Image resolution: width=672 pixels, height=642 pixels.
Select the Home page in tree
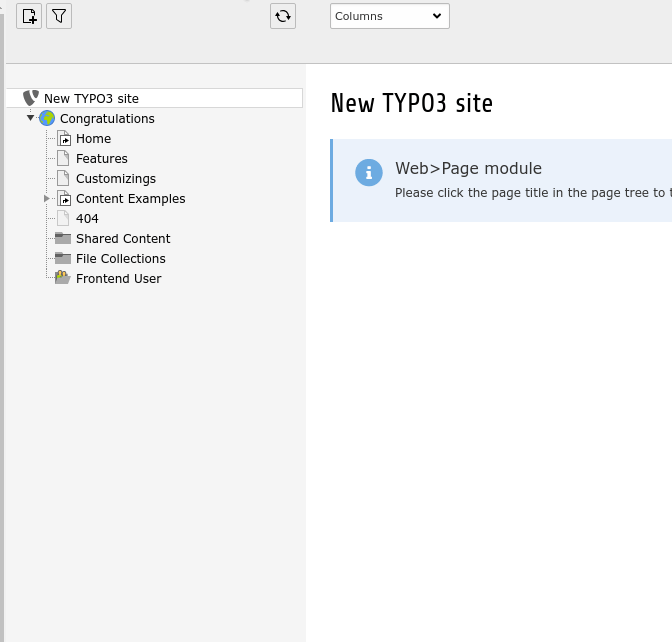click(x=93, y=139)
